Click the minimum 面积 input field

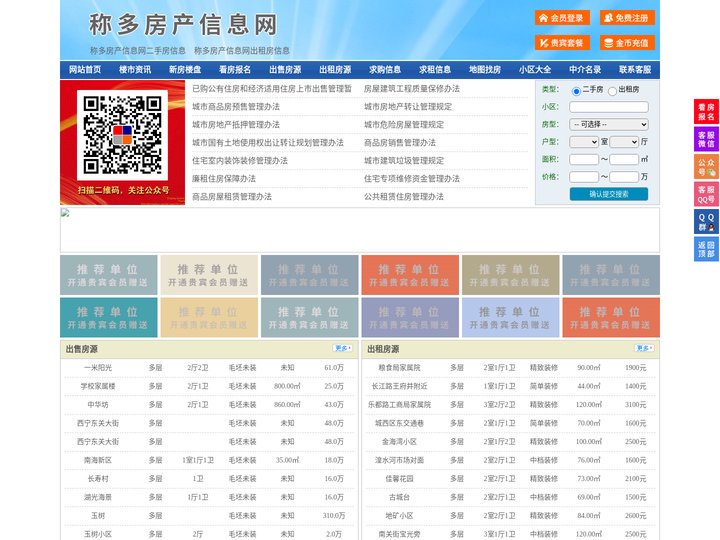584,159
